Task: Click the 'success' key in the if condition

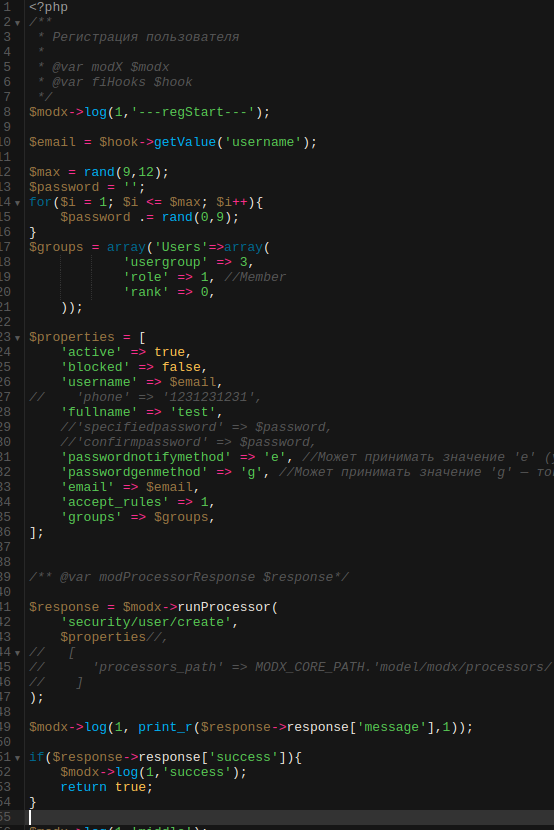Action: pyautogui.click(x=243, y=757)
